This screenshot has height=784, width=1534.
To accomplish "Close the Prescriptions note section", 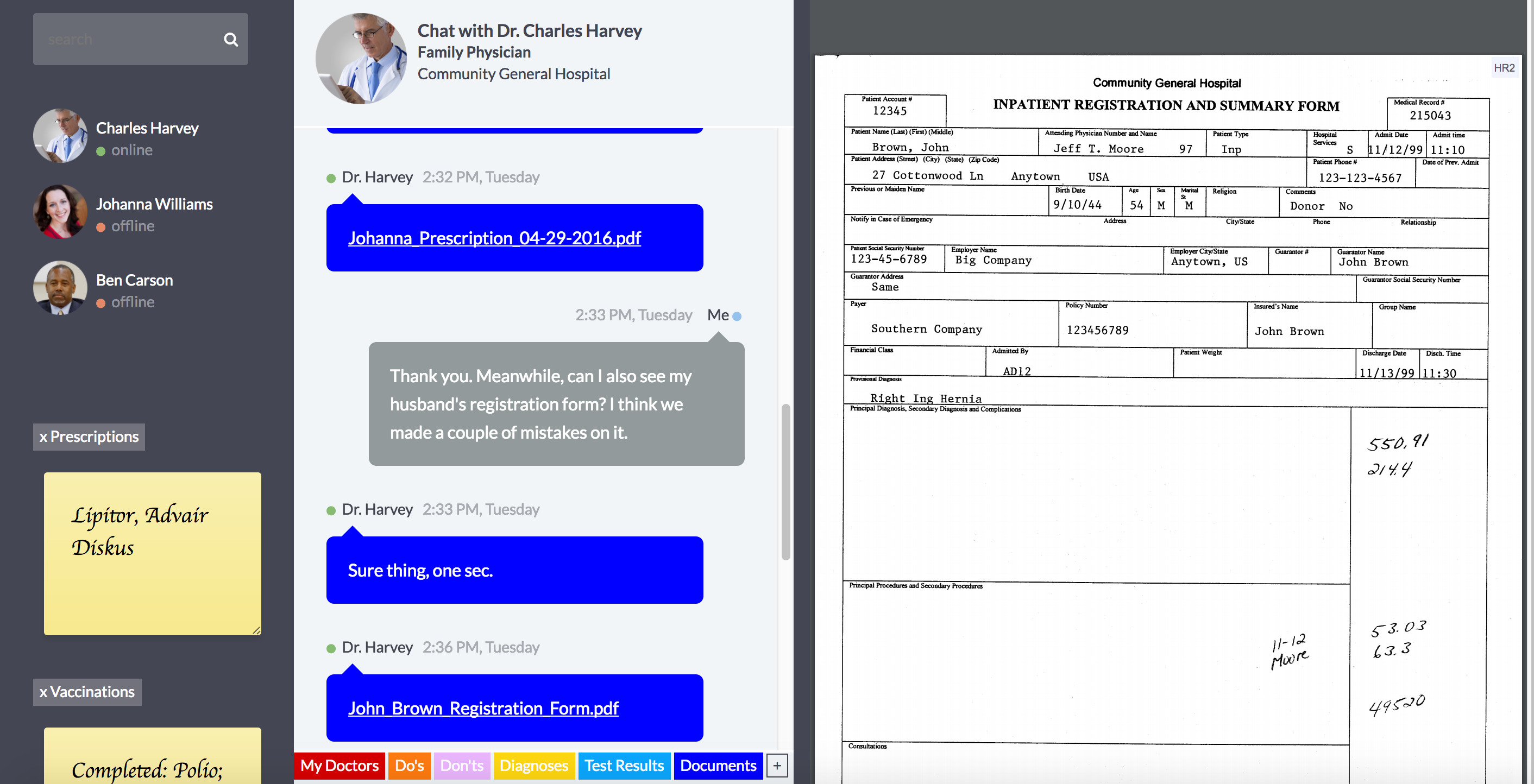I will click(43, 437).
